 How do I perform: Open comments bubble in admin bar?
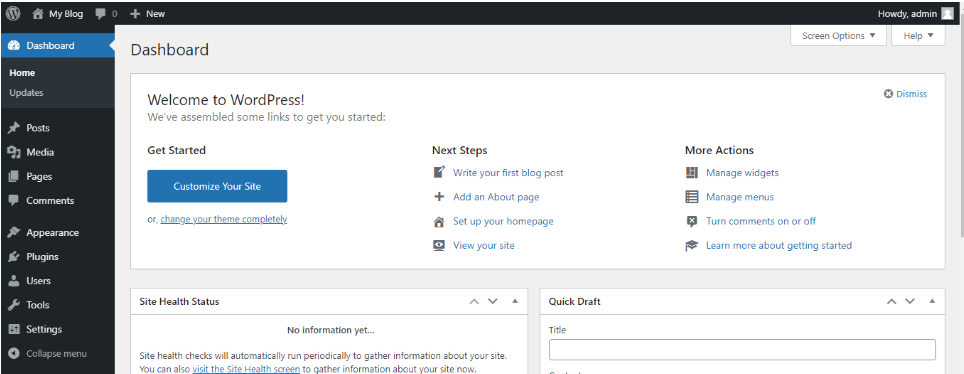[101, 14]
